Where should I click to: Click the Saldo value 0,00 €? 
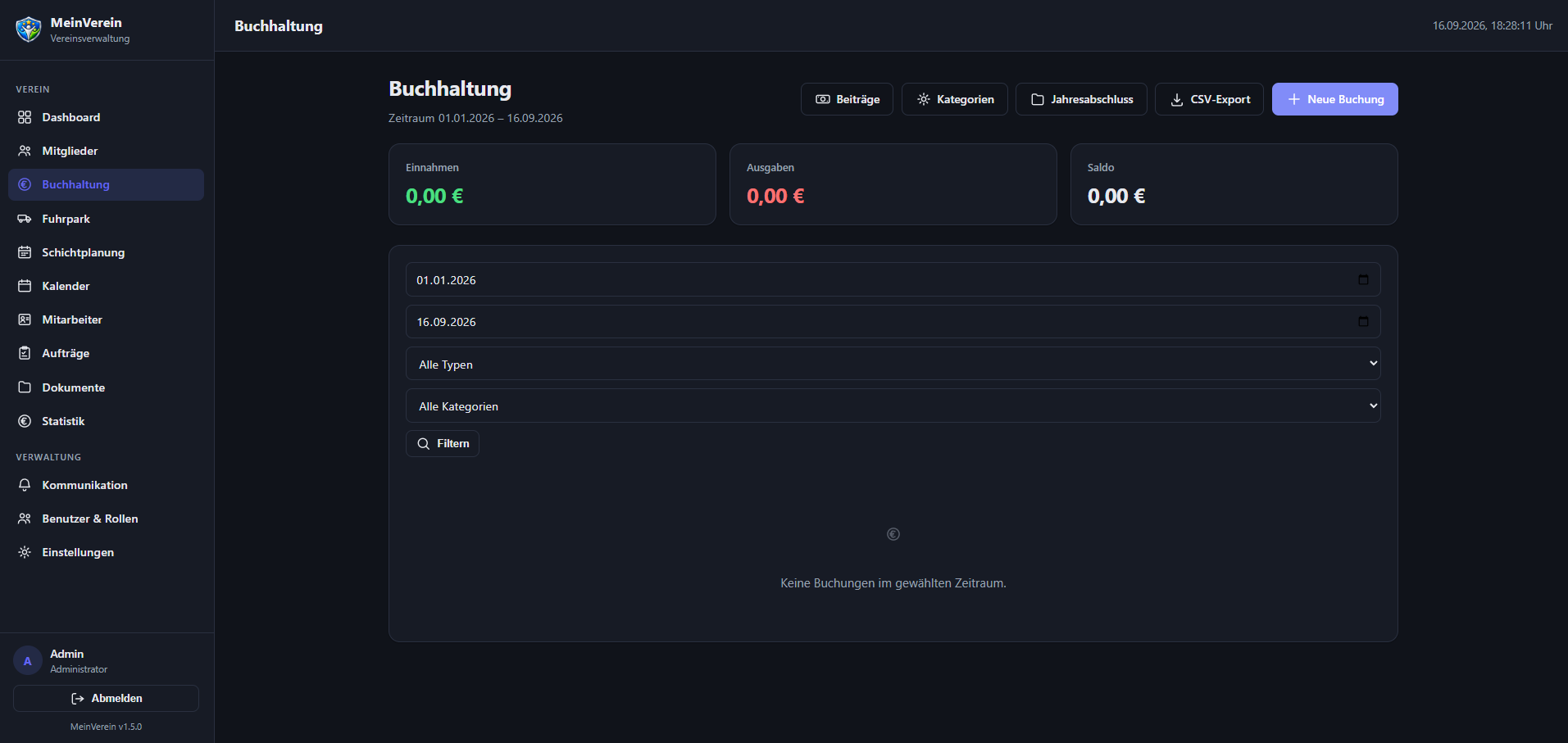[1116, 196]
